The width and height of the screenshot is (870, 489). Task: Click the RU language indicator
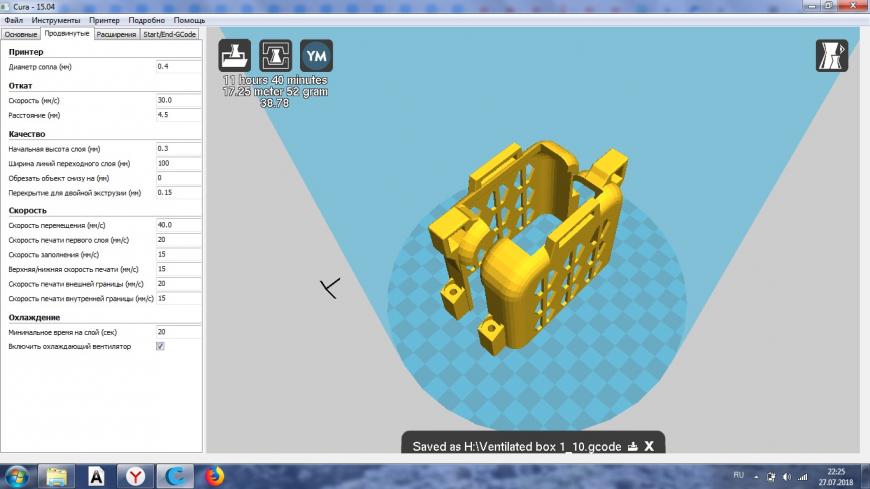(739, 475)
